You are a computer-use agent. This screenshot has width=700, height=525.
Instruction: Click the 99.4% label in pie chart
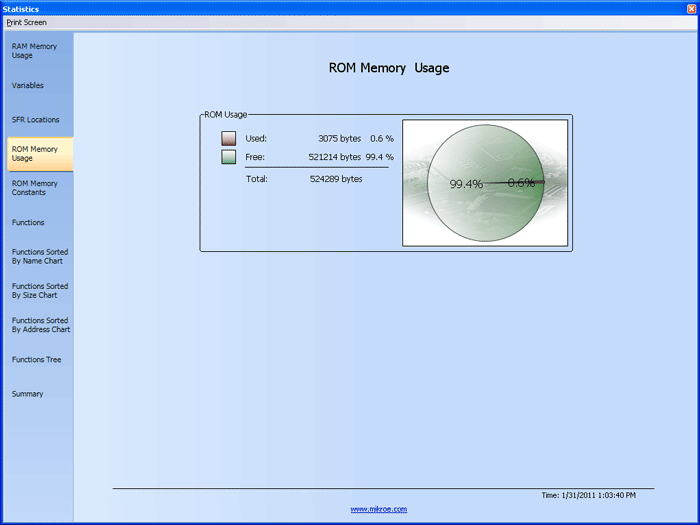(x=466, y=184)
